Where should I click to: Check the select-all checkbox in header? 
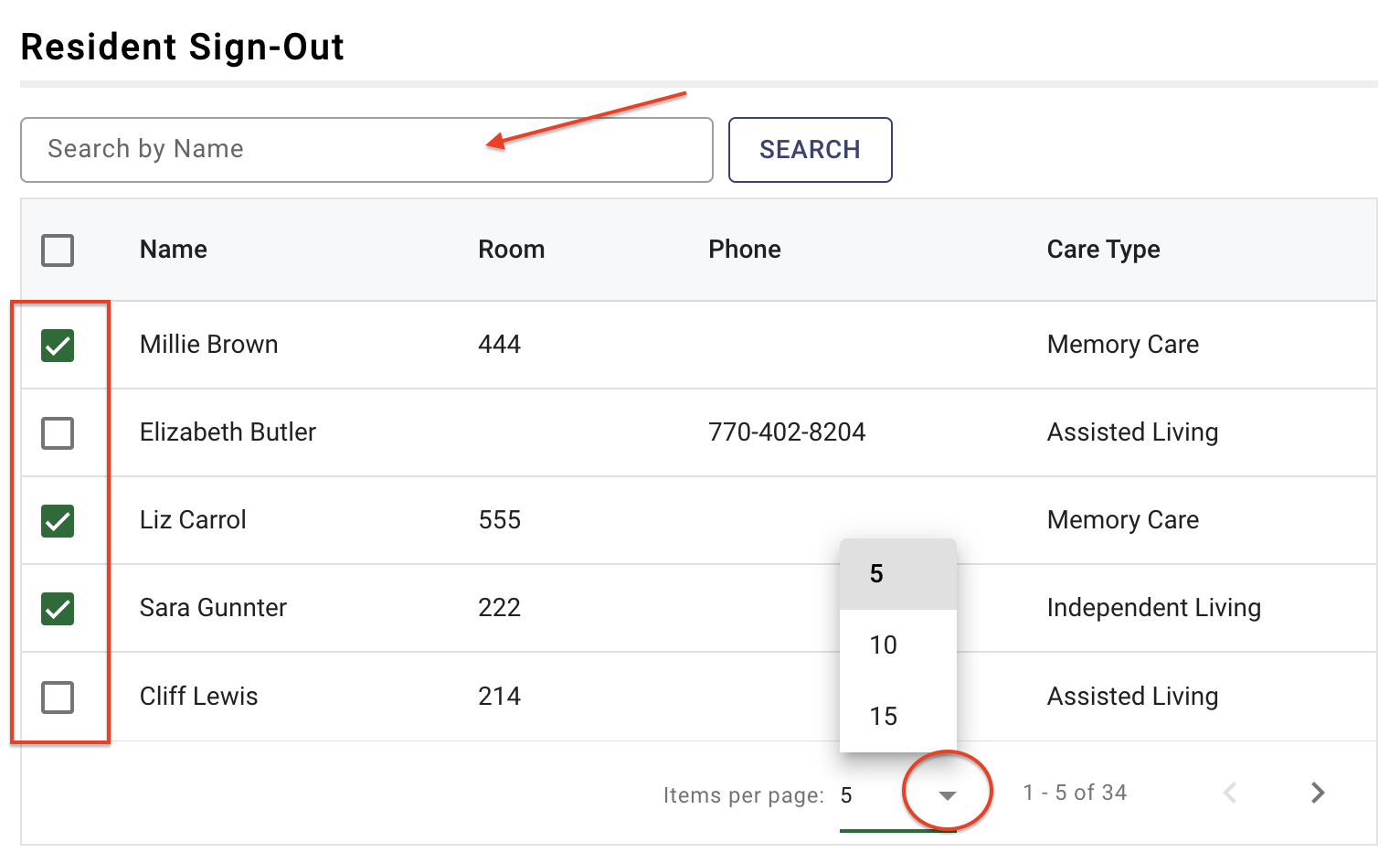tap(58, 250)
